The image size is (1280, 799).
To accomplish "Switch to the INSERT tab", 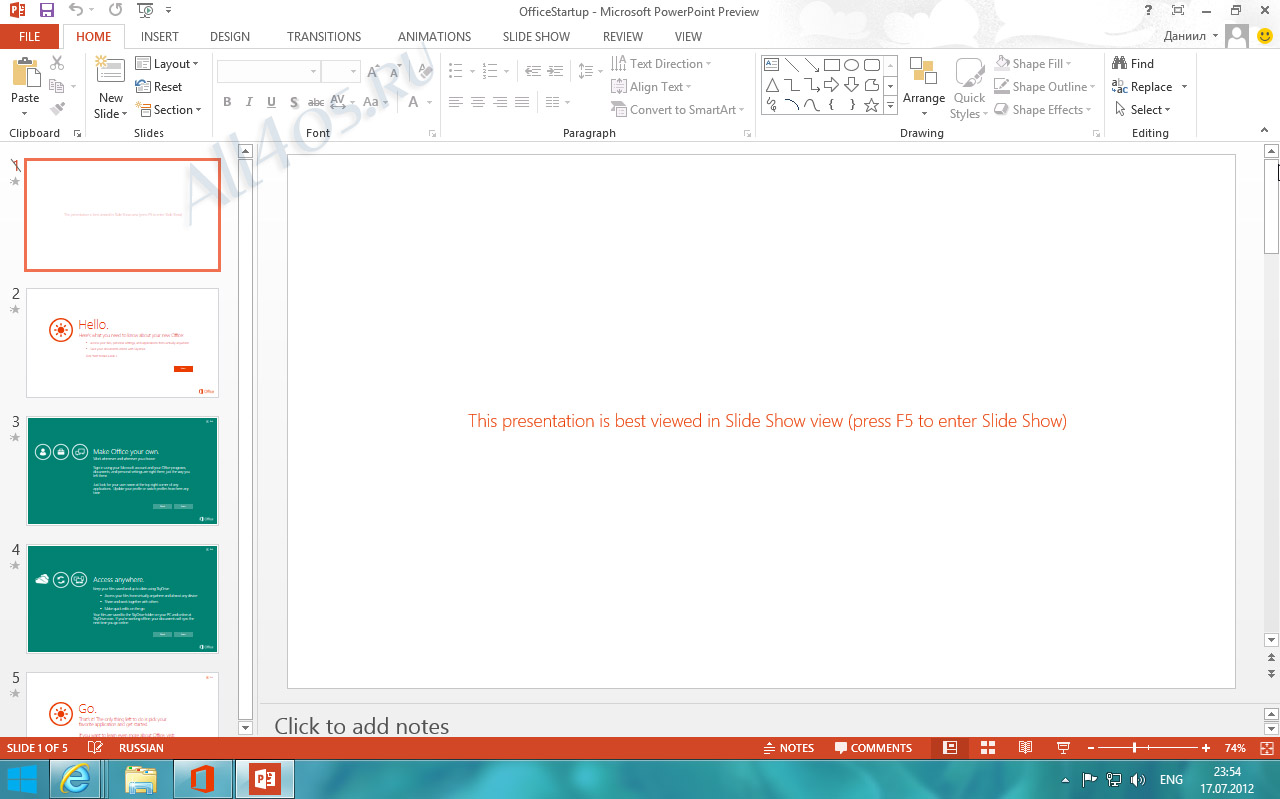I will (160, 37).
